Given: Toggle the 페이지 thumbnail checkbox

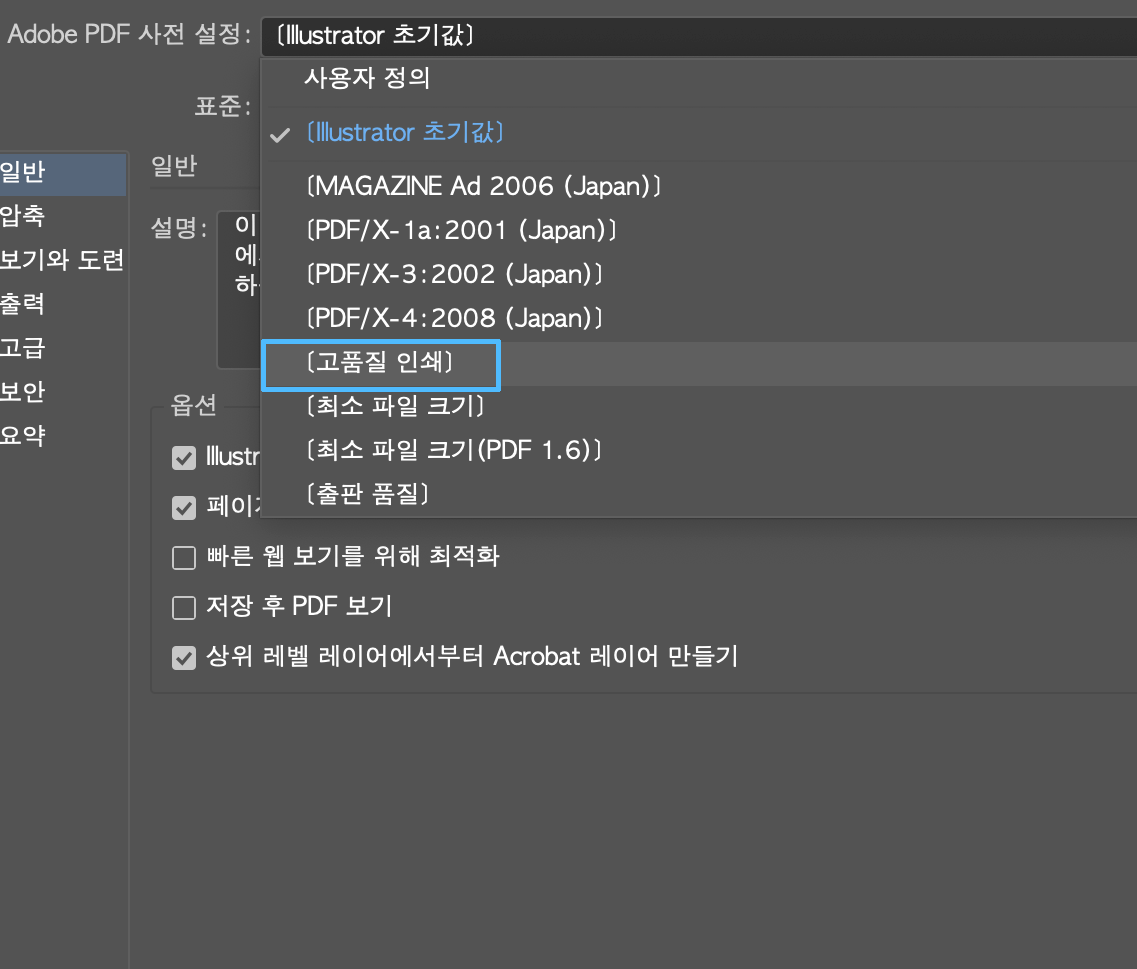Looking at the screenshot, I should click(x=184, y=508).
